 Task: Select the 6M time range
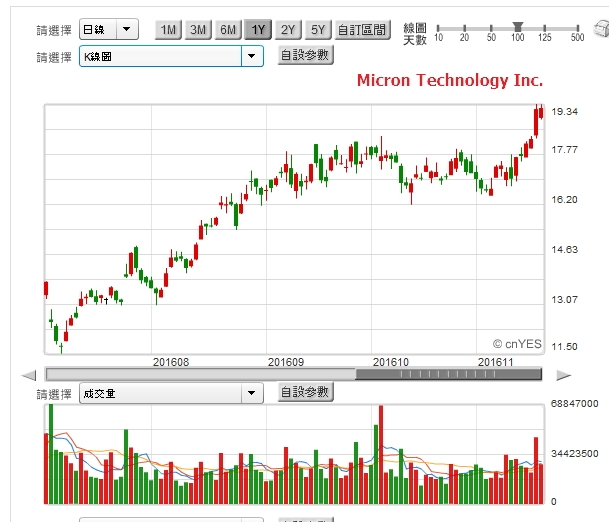click(228, 30)
